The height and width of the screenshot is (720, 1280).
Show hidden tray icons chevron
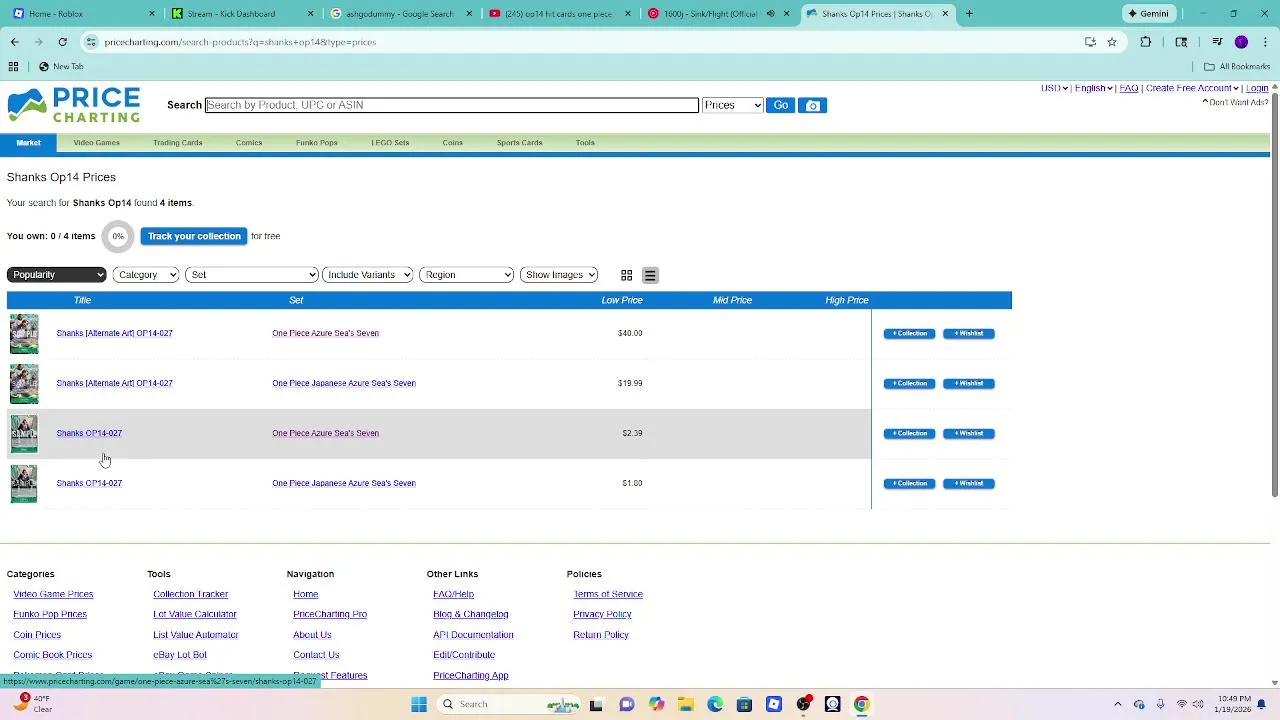[1117, 704]
